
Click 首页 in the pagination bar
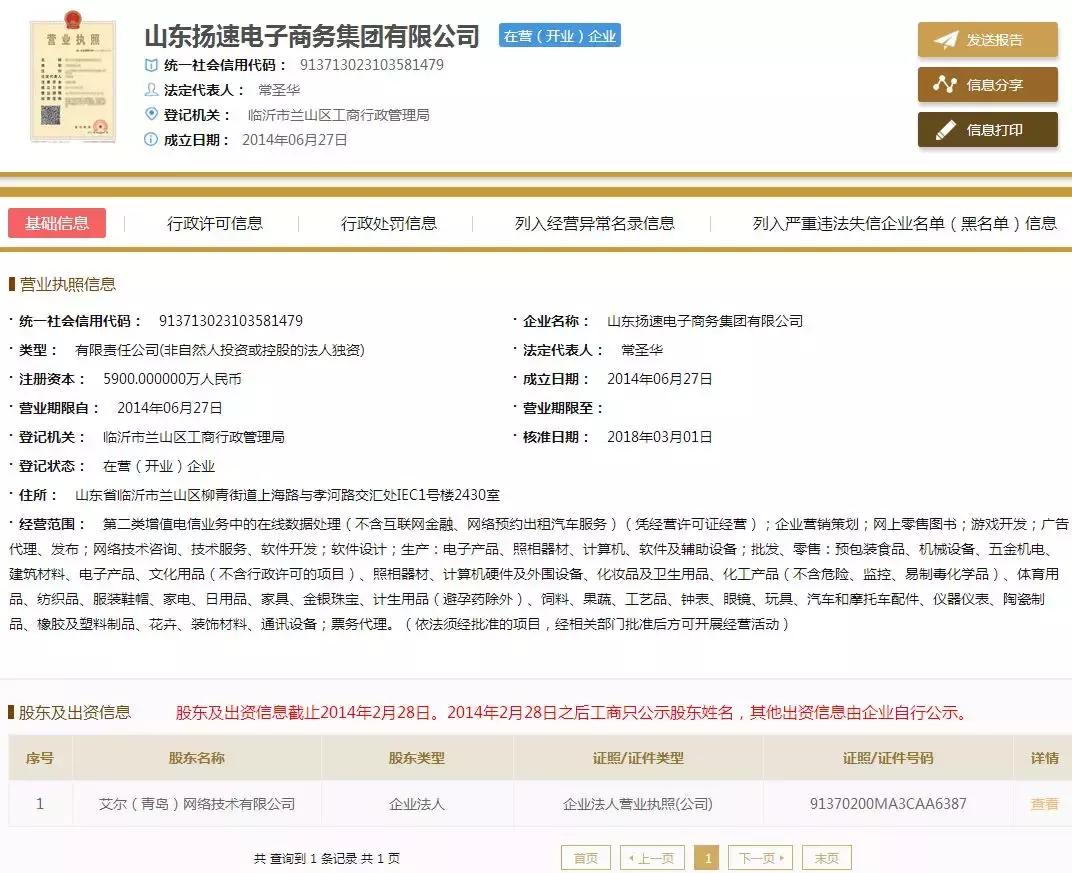point(584,857)
